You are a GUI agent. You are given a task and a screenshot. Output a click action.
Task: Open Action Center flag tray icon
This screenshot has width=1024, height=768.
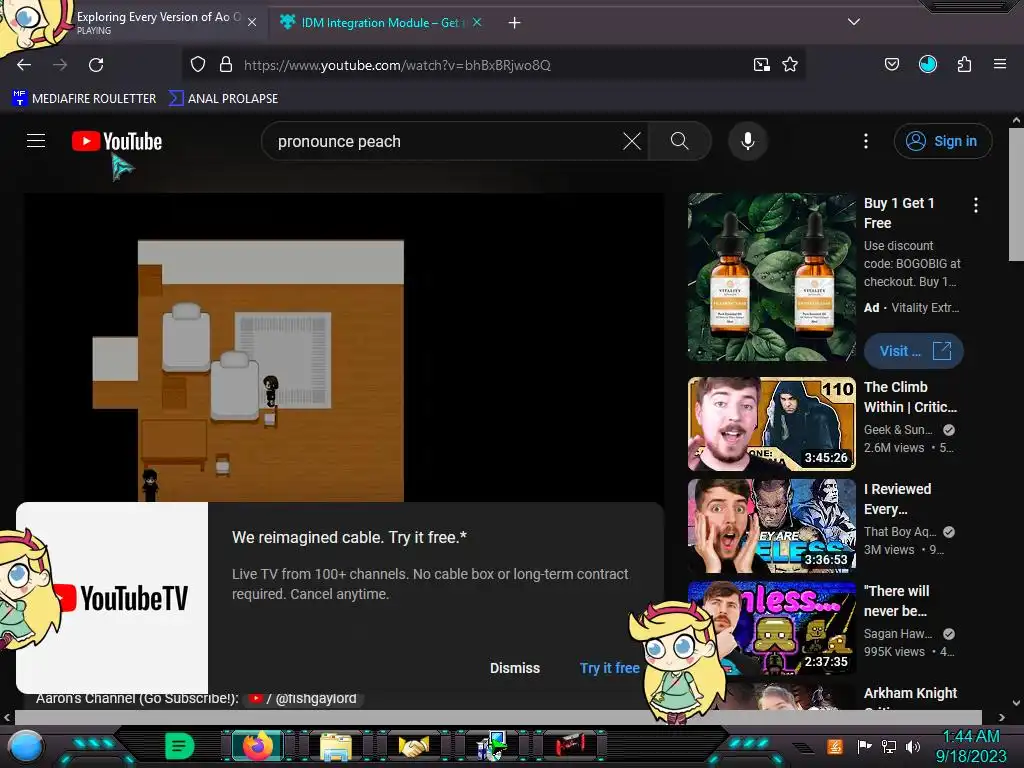[865, 746]
